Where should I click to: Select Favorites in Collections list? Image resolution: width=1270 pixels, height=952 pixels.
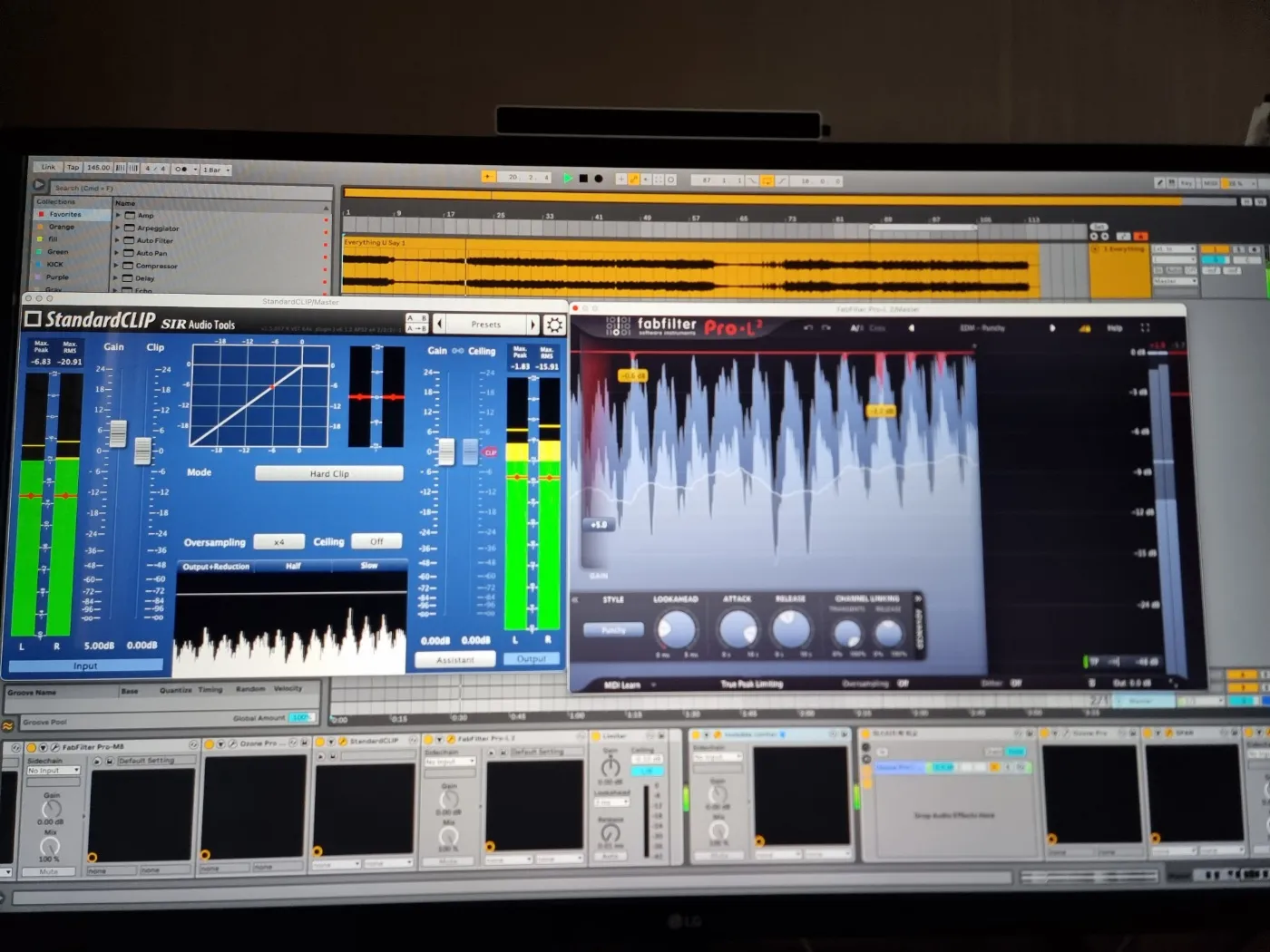coord(64,215)
